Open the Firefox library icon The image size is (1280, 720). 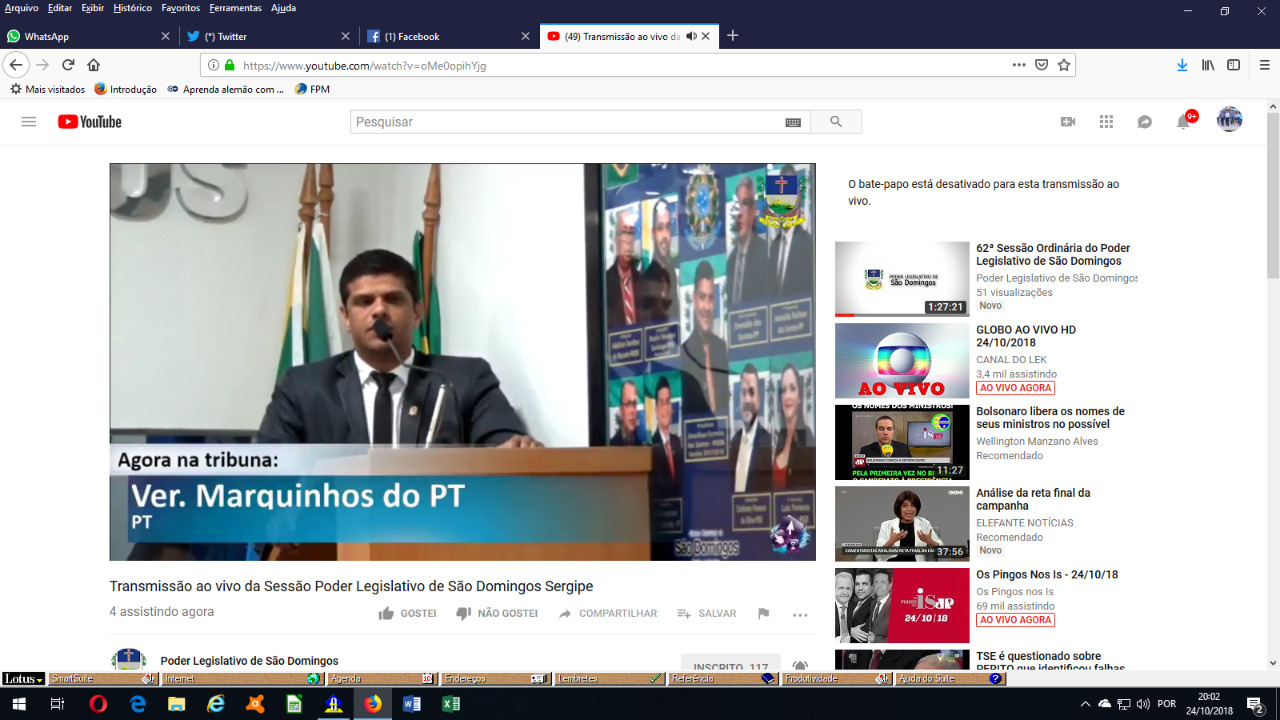pos(1208,65)
